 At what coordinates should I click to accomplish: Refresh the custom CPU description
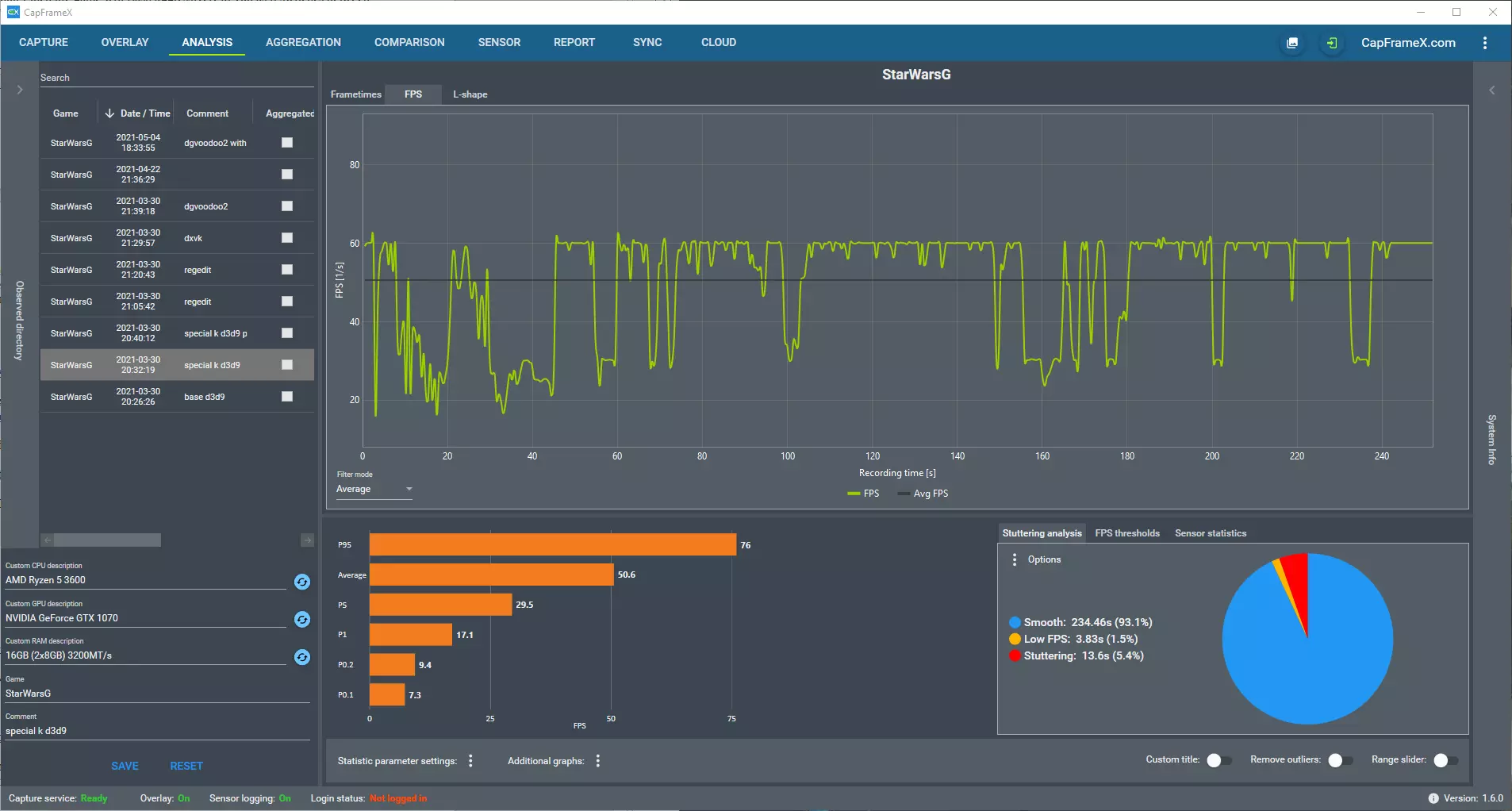click(x=302, y=582)
